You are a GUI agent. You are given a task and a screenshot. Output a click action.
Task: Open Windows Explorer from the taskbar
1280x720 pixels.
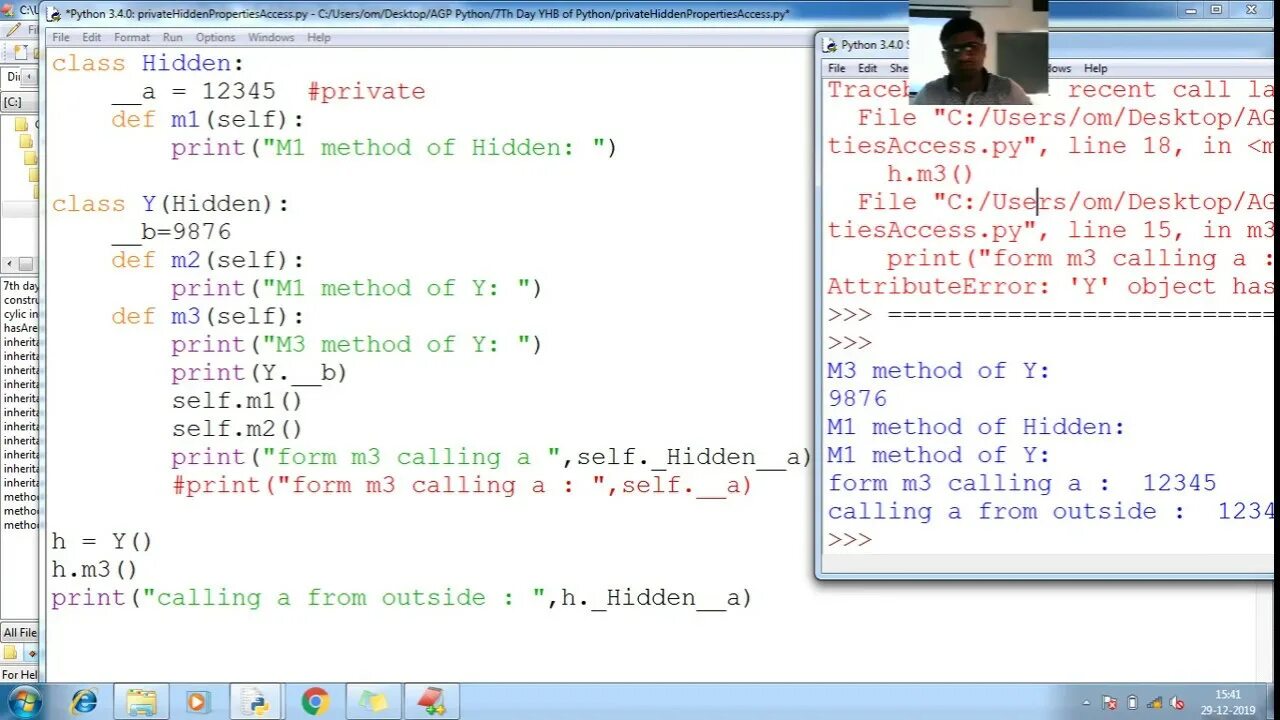click(x=142, y=700)
